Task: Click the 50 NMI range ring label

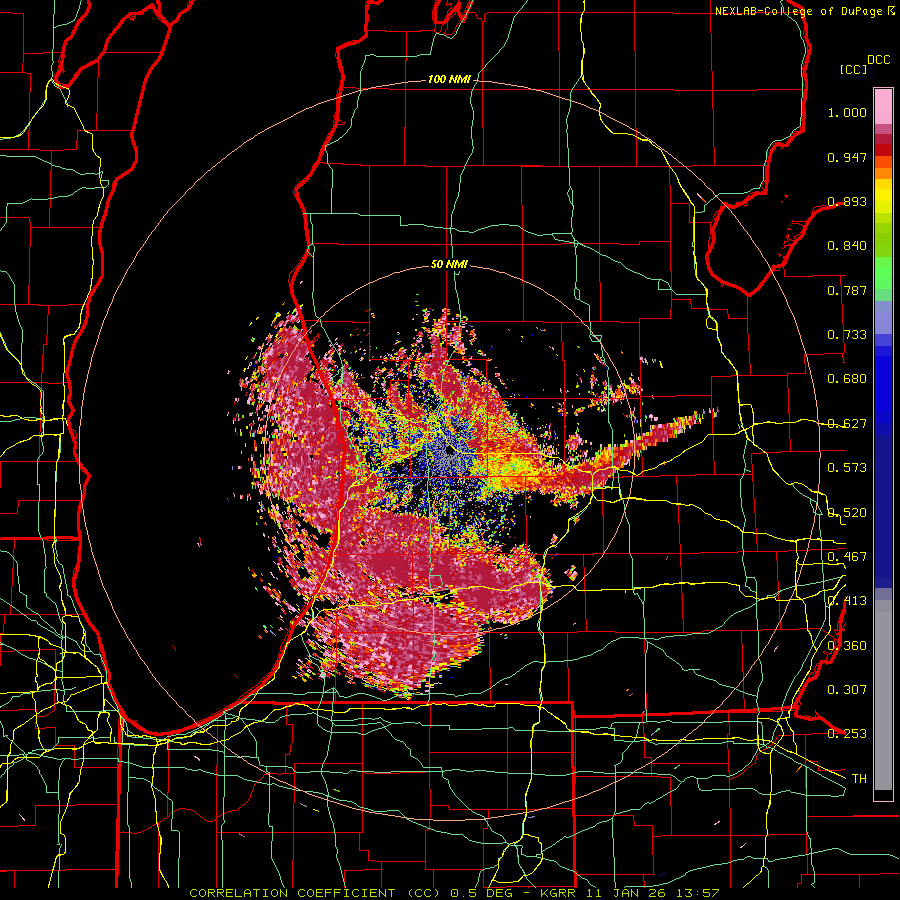Action: [449, 265]
